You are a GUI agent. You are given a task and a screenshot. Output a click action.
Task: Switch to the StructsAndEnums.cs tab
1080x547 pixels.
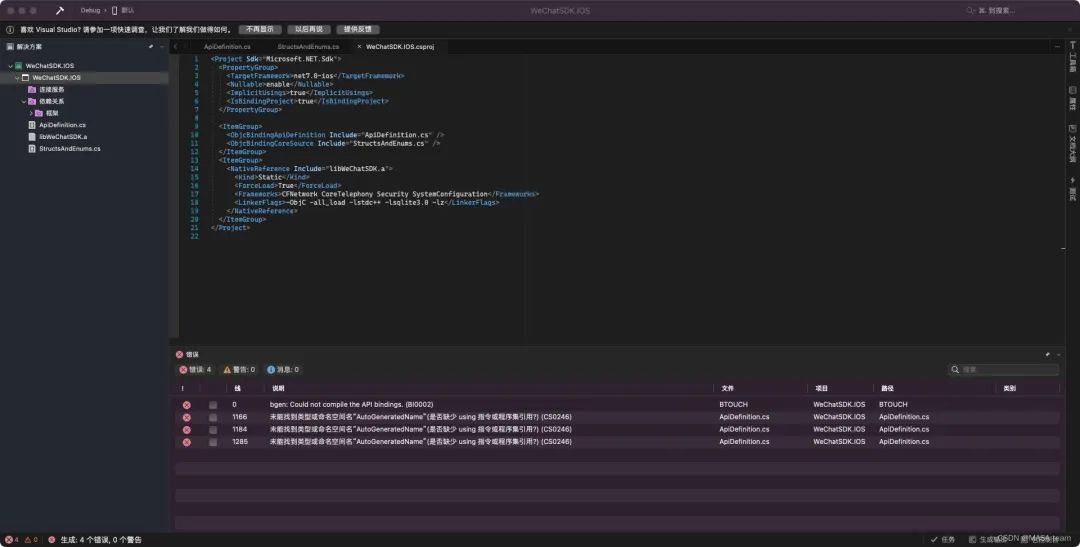309,47
